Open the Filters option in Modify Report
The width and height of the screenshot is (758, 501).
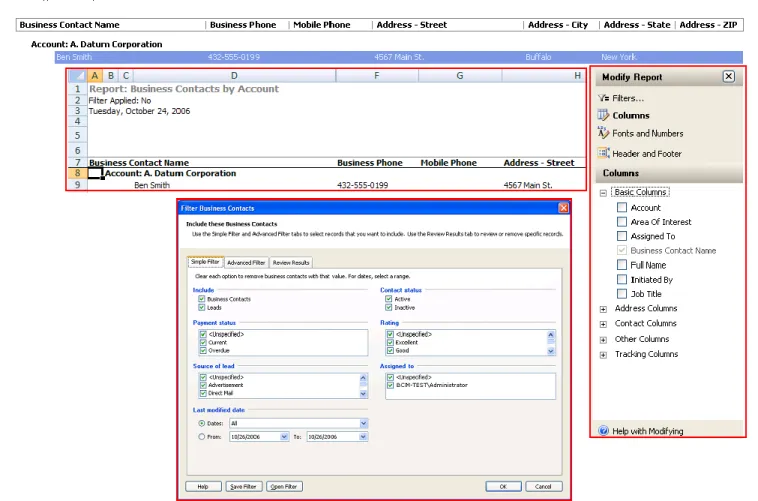point(627,98)
